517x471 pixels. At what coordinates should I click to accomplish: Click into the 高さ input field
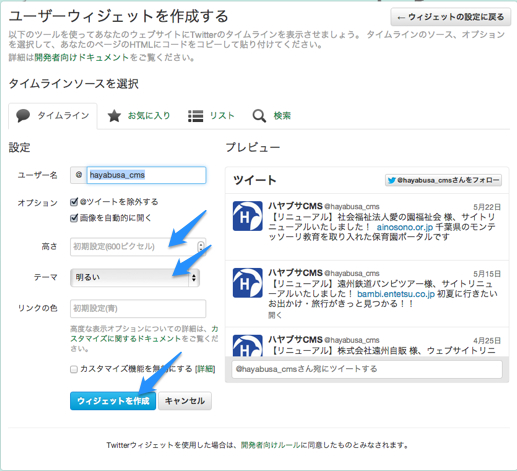coord(138,246)
